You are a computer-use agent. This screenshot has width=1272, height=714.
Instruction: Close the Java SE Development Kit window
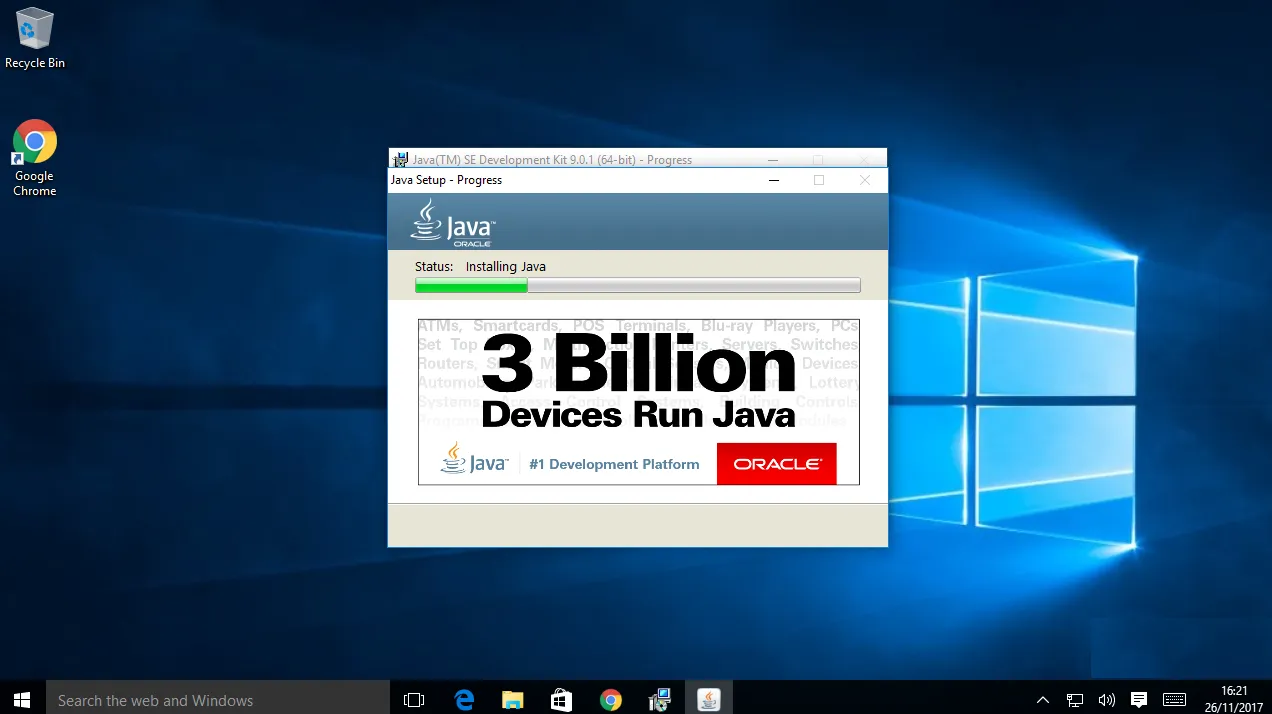tap(865, 159)
